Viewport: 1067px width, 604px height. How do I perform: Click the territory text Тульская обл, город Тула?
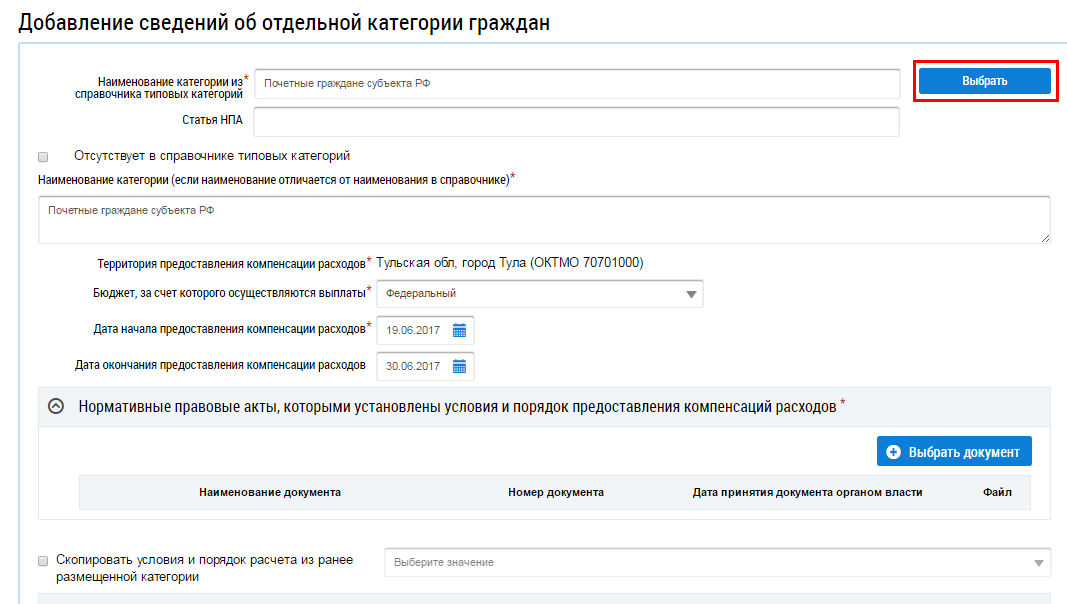(x=509, y=263)
